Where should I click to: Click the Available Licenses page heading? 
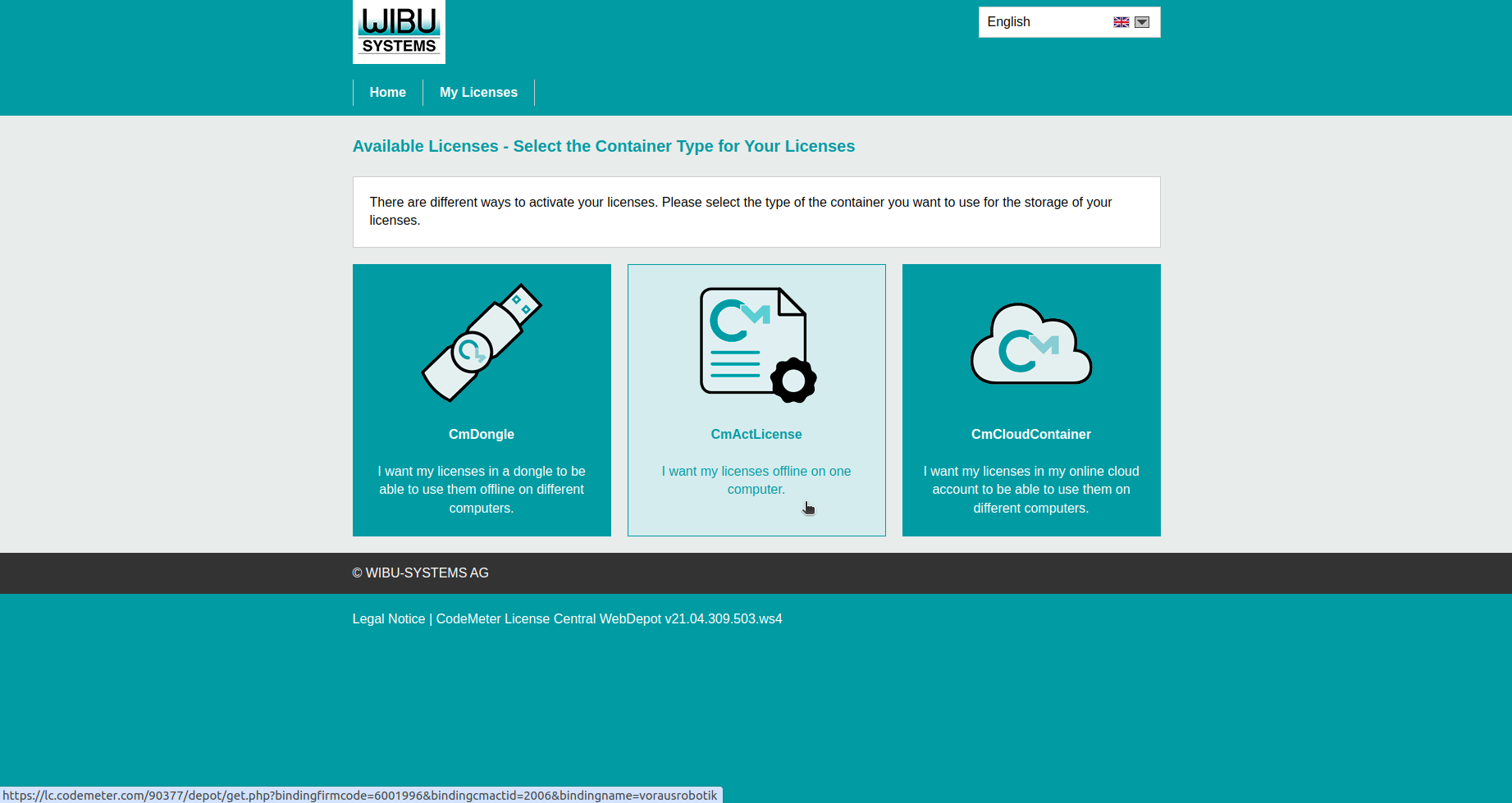point(604,147)
